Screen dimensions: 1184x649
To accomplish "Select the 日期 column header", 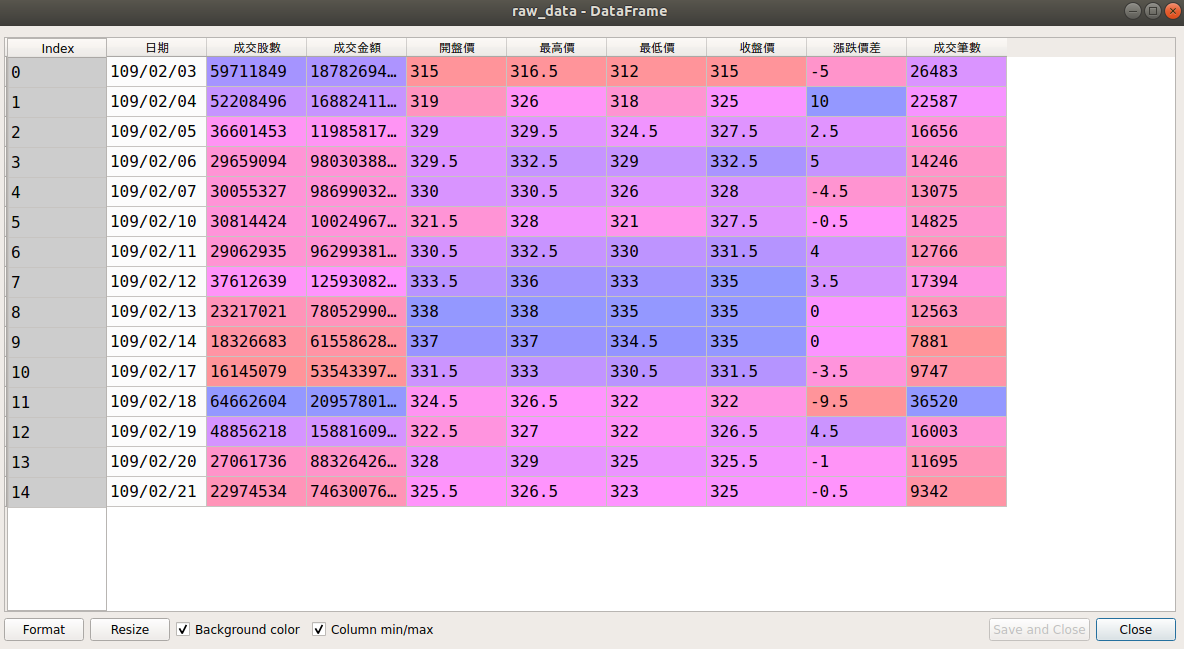I will (156, 48).
